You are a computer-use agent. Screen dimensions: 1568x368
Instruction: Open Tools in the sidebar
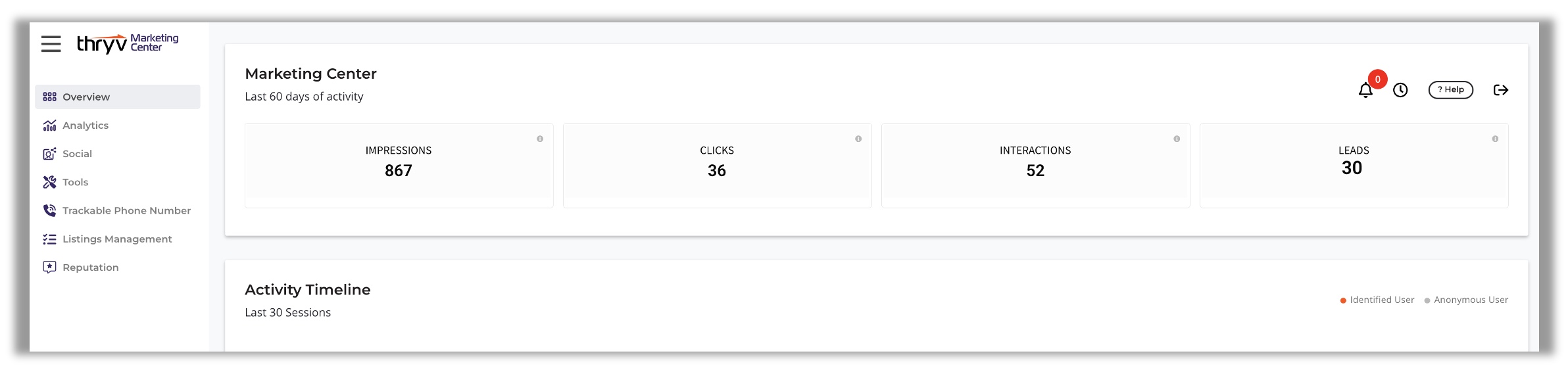click(75, 182)
